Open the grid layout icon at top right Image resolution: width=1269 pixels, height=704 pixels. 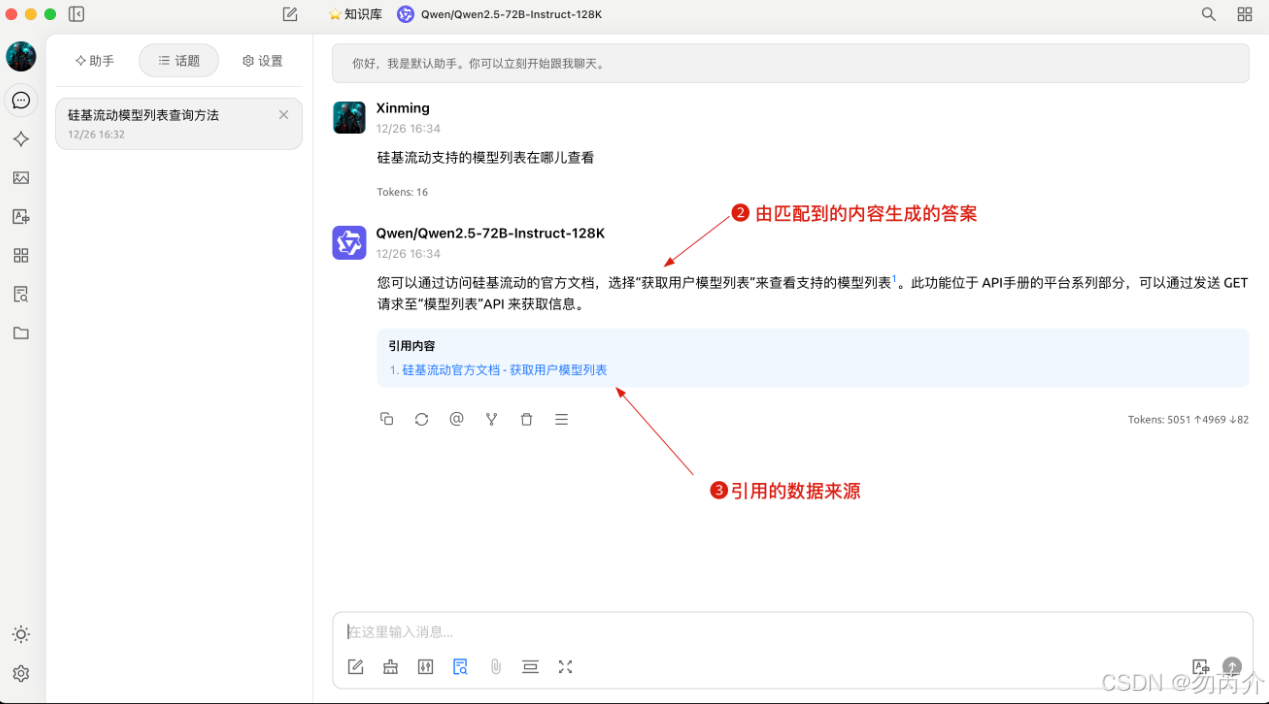(x=1245, y=14)
